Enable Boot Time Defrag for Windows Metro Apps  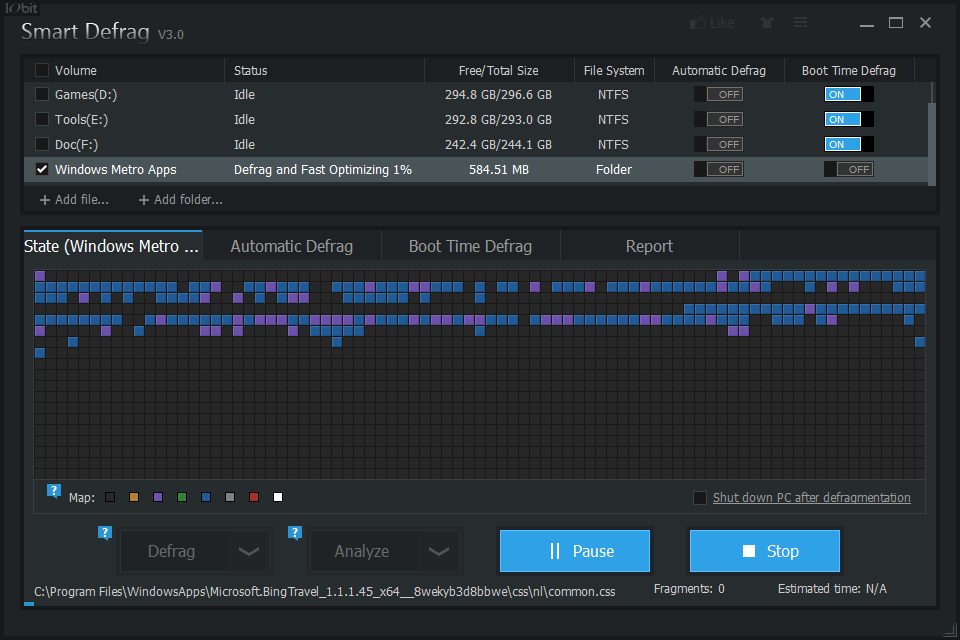click(849, 170)
